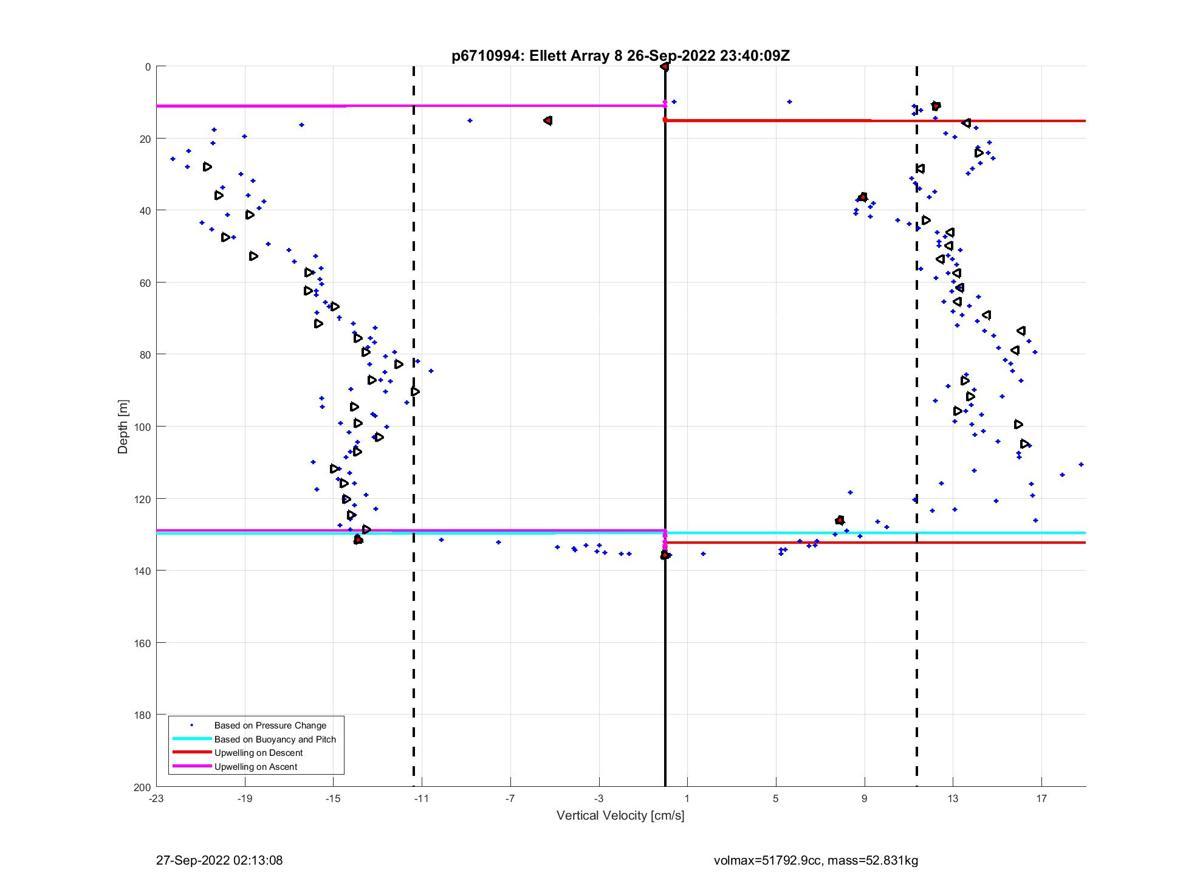Click the topmost ascent triangle marker near 28 m depth
Screen dimensions: 1200x885
[207, 167]
